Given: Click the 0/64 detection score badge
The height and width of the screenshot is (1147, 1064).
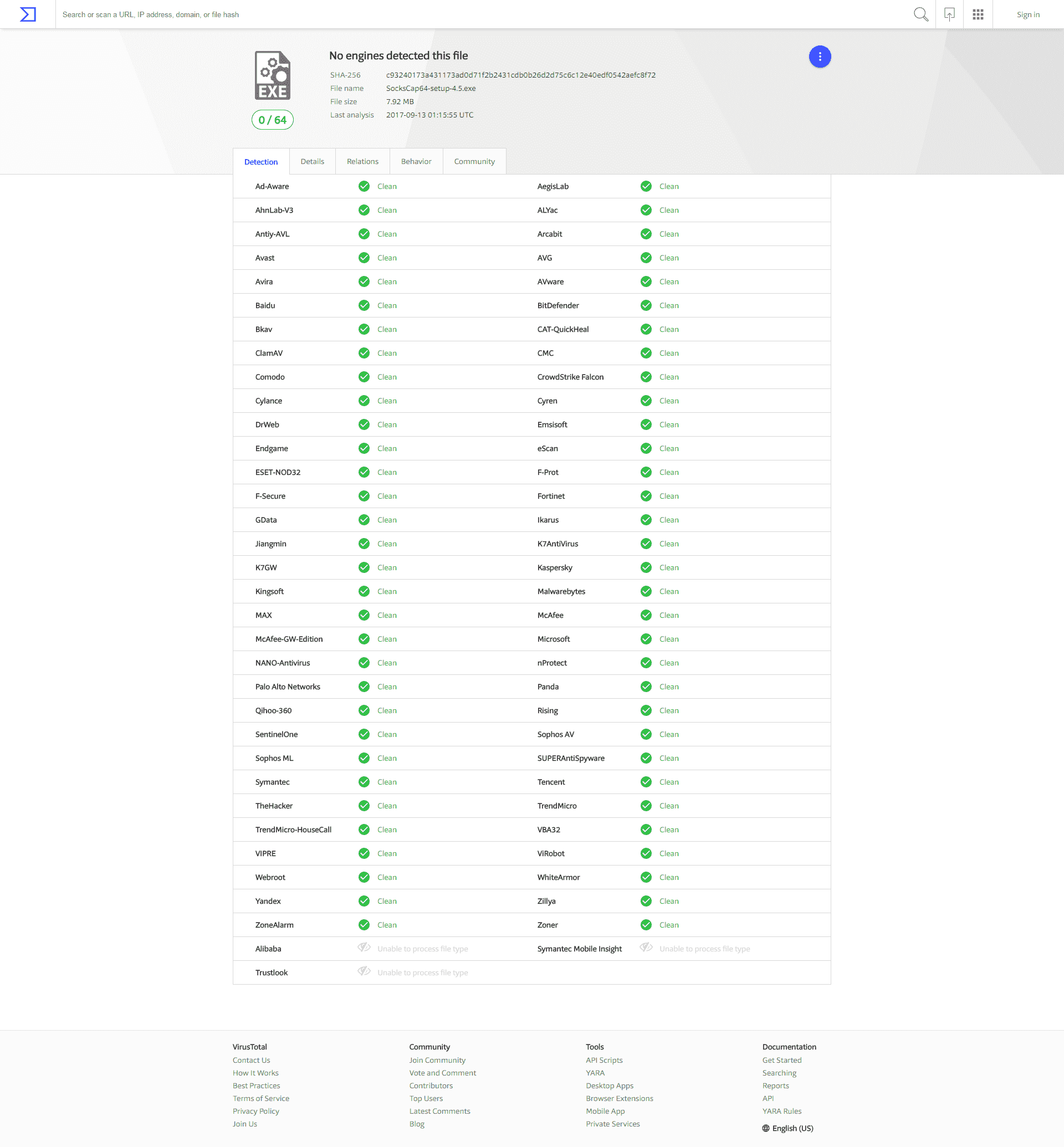Looking at the screenshot, I should [x=272, y=120].
